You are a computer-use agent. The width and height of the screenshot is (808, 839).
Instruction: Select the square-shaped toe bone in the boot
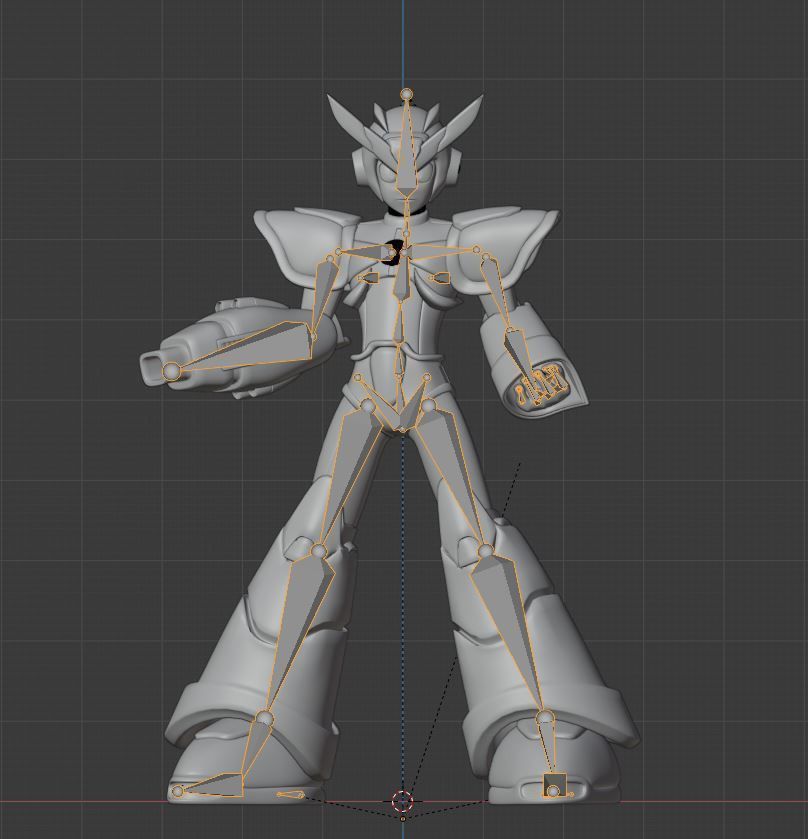tap(554, 785)
